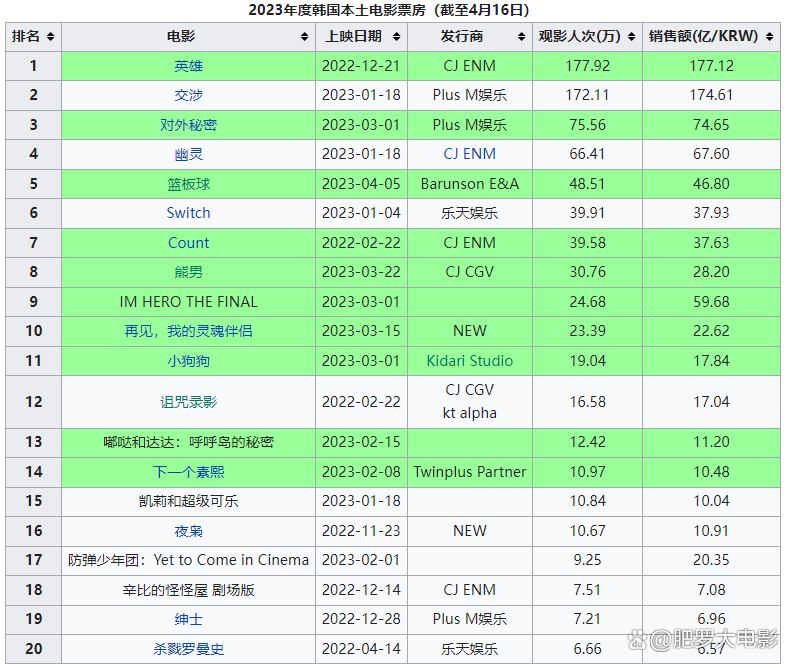Open the 英雄 movie link

[x=188, y=66]
